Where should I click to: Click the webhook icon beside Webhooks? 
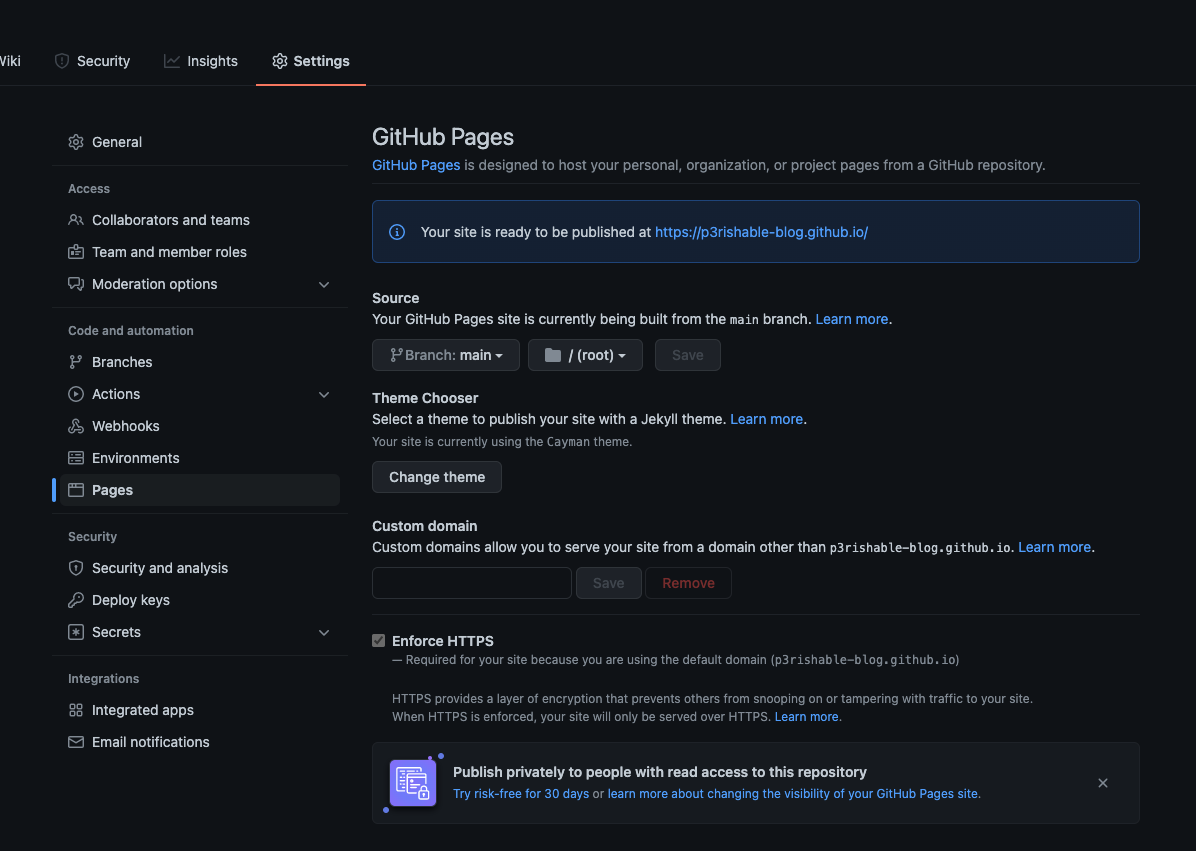tap(76, 426)
